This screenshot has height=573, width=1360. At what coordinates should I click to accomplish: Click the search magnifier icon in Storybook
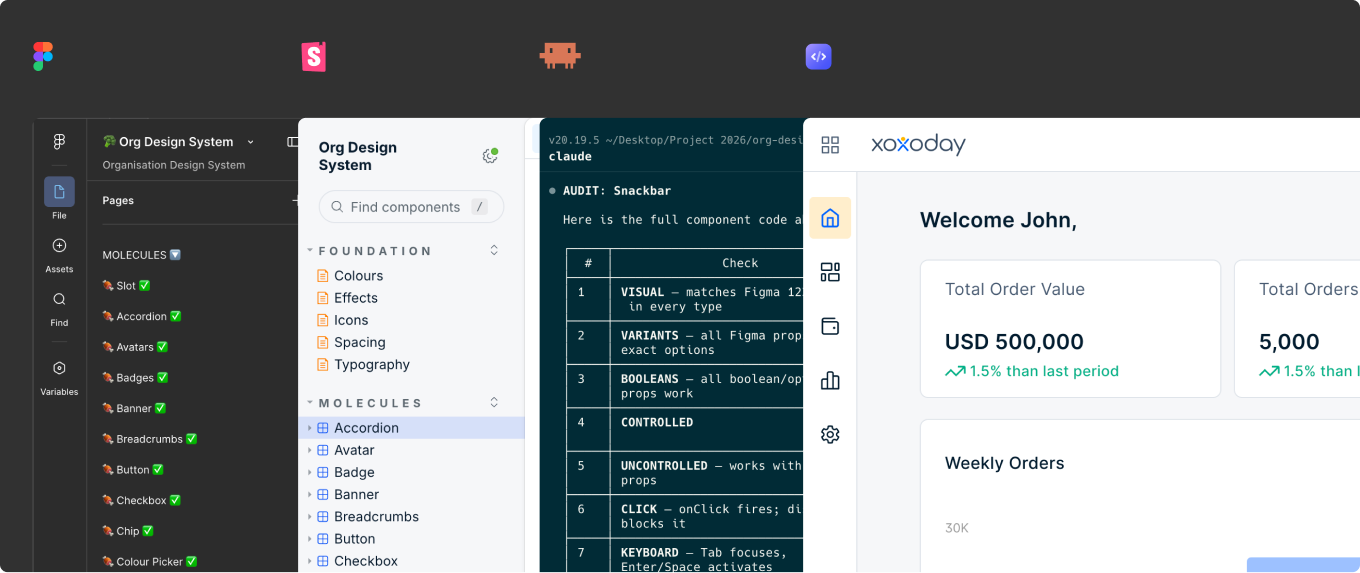336,207
